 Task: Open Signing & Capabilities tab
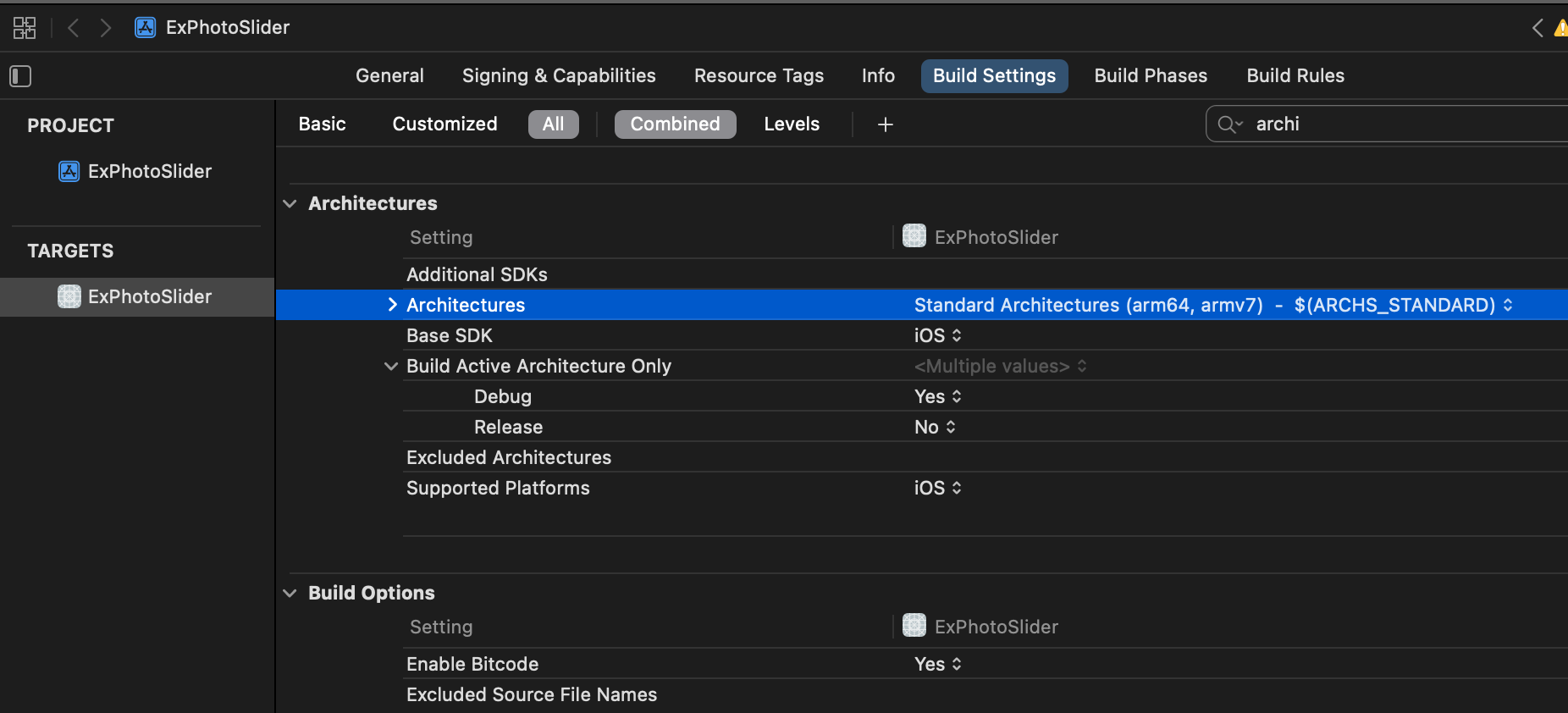(559, 76)
